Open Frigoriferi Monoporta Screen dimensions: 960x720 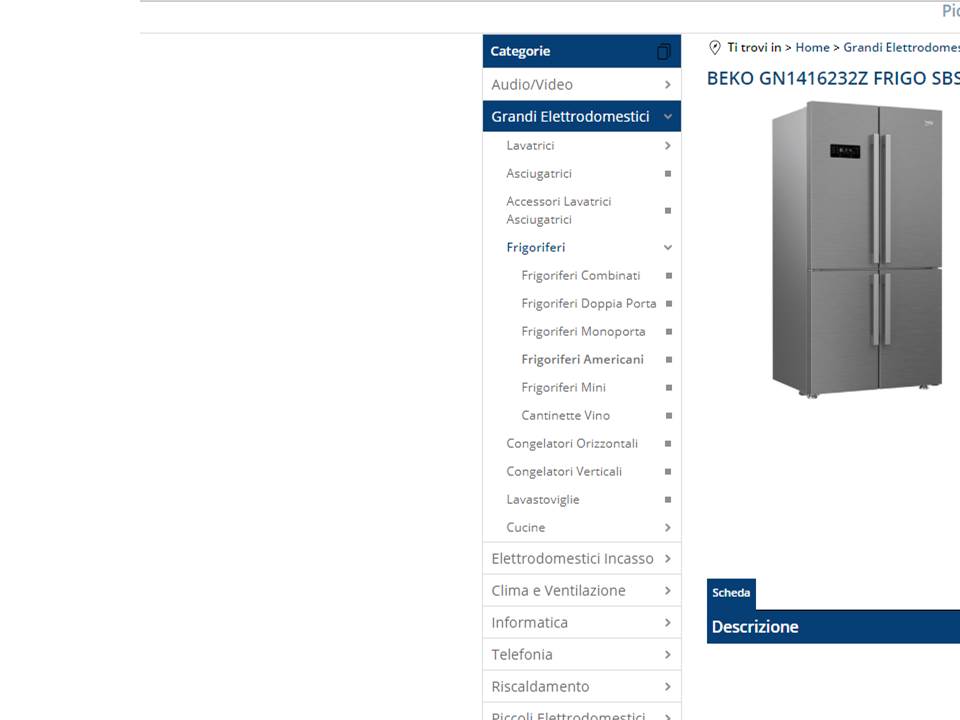click(583, 332)
